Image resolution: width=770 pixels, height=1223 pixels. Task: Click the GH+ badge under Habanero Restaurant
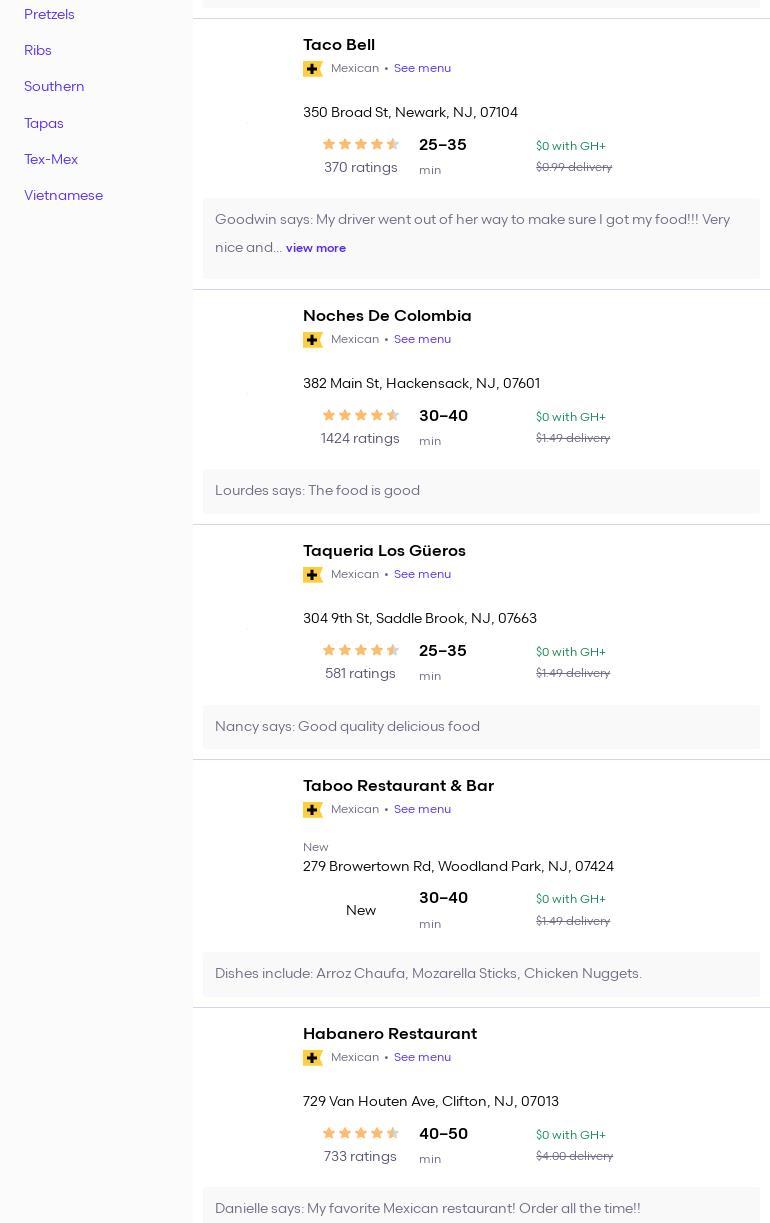point(313,1058)
